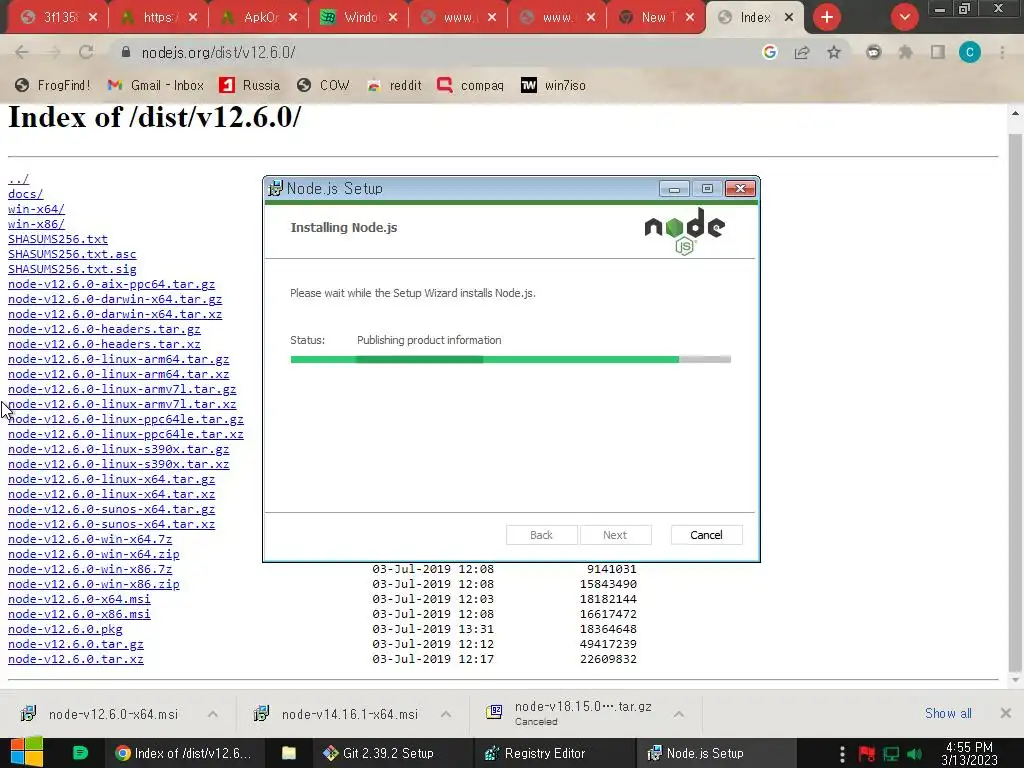This screenshot has width=1024, height=768.
Task: Open taskbar clock 4:55 PM
Action: click(x=970, y=754)
